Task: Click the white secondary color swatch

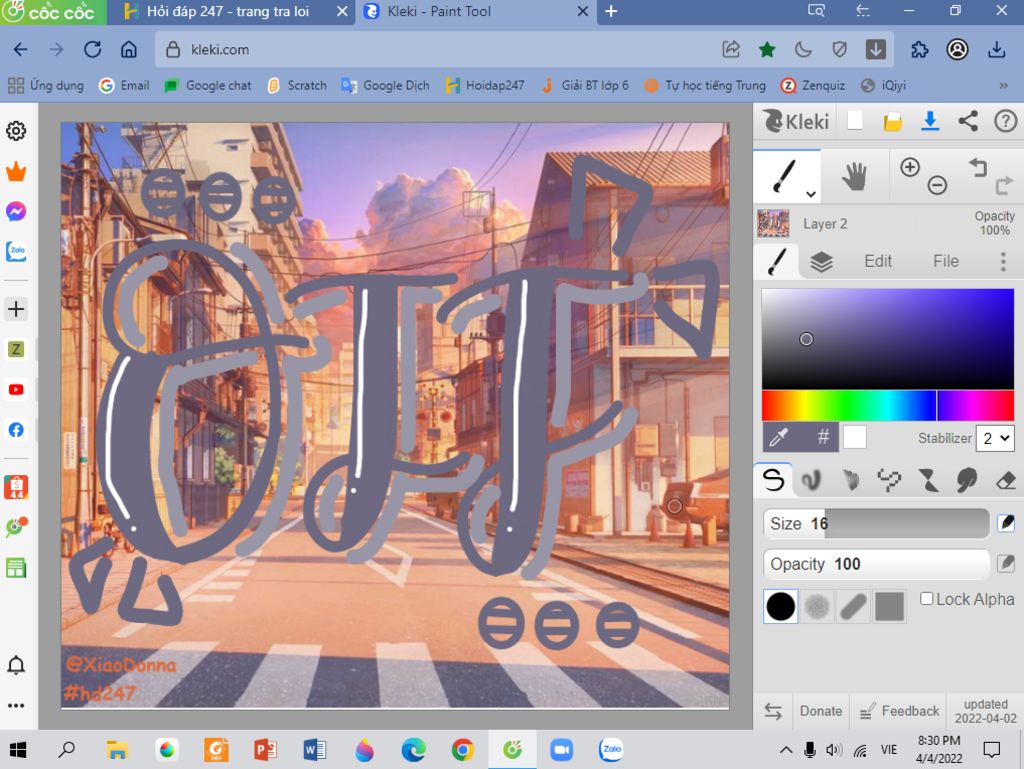Action: coord(854,437)
